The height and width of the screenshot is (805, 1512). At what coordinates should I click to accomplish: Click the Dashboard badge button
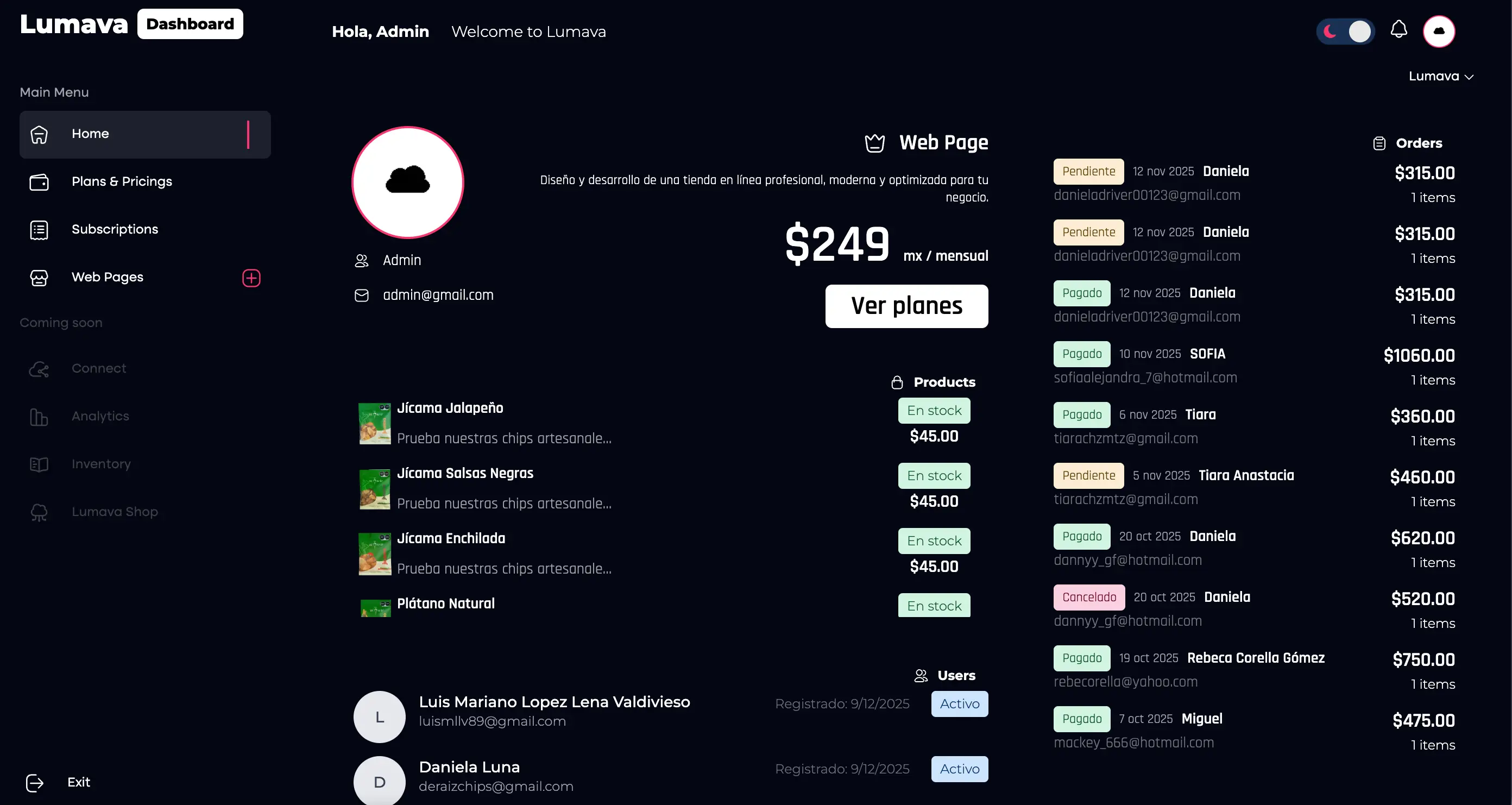(190, 24)
